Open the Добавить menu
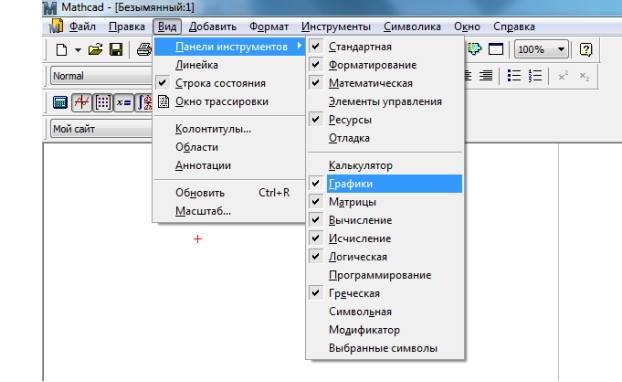This screenshot has width=622, height=382. tap(213, 27)
